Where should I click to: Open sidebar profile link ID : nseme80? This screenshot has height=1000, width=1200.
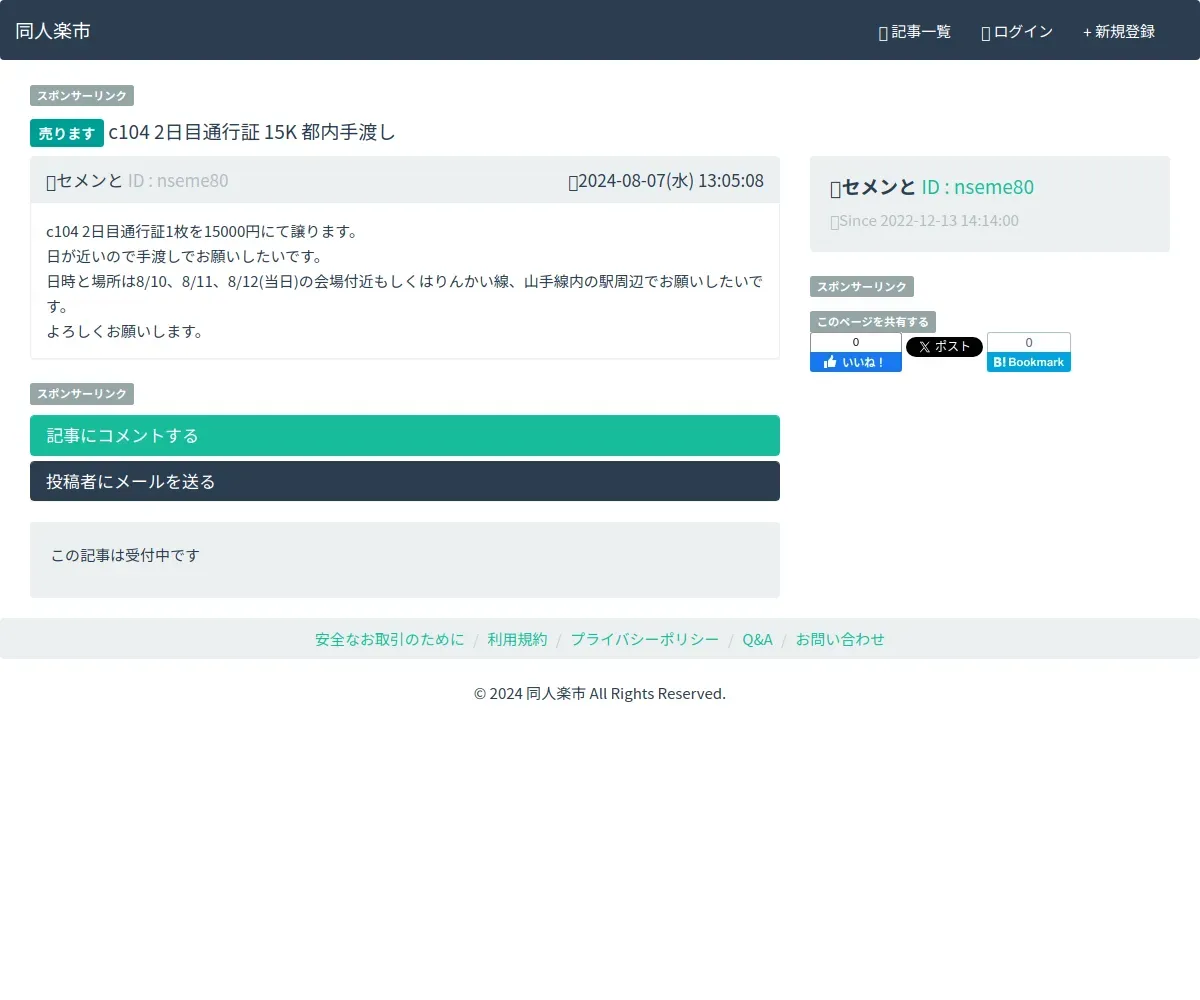click(977, 187)
